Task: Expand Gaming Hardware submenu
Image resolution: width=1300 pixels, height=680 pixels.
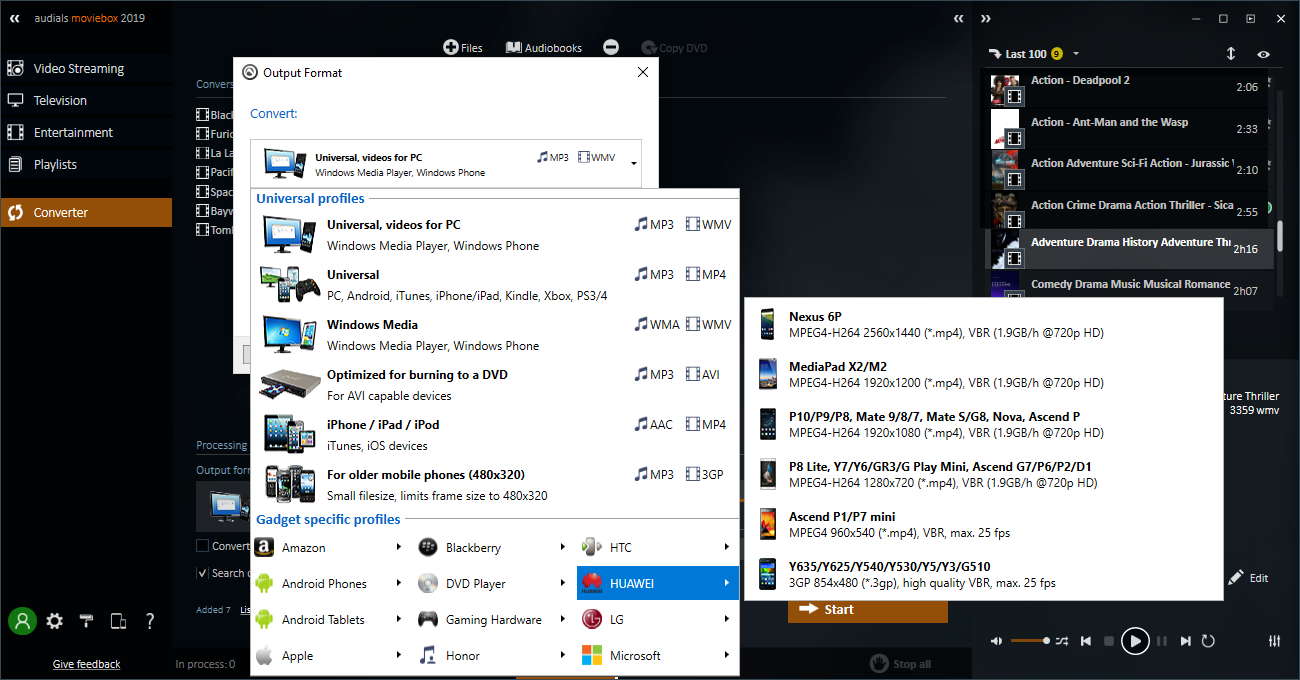Action: click(495, 620)
